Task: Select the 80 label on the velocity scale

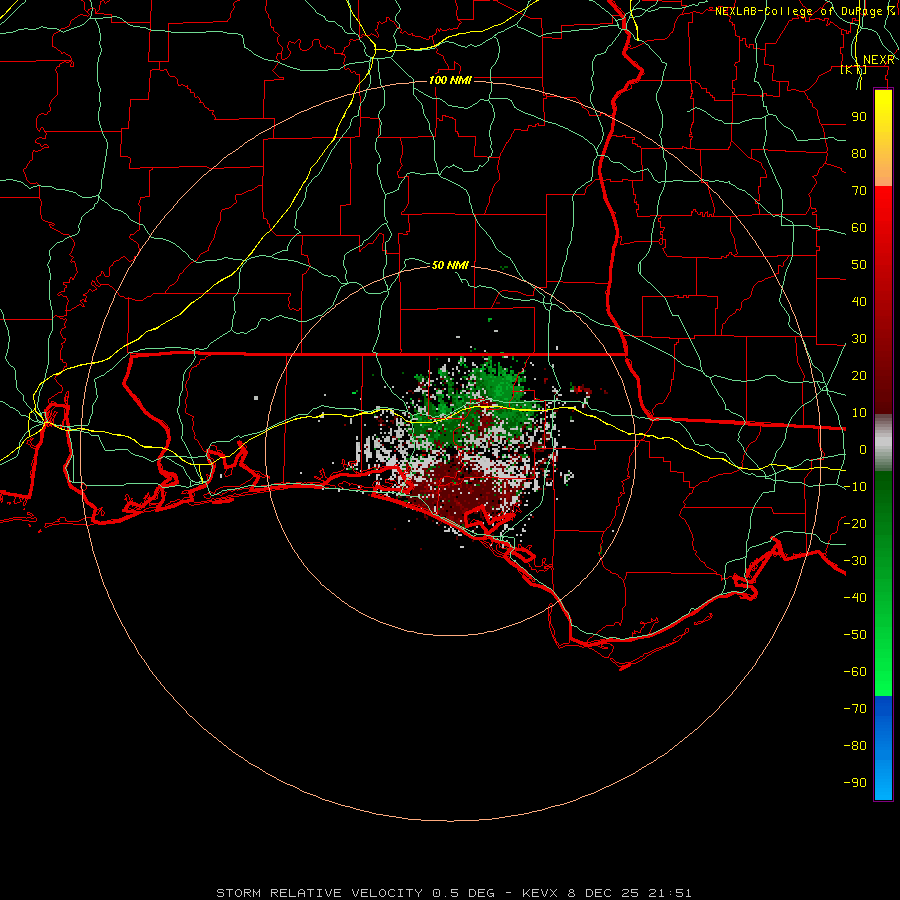Action: click(859, 153)
